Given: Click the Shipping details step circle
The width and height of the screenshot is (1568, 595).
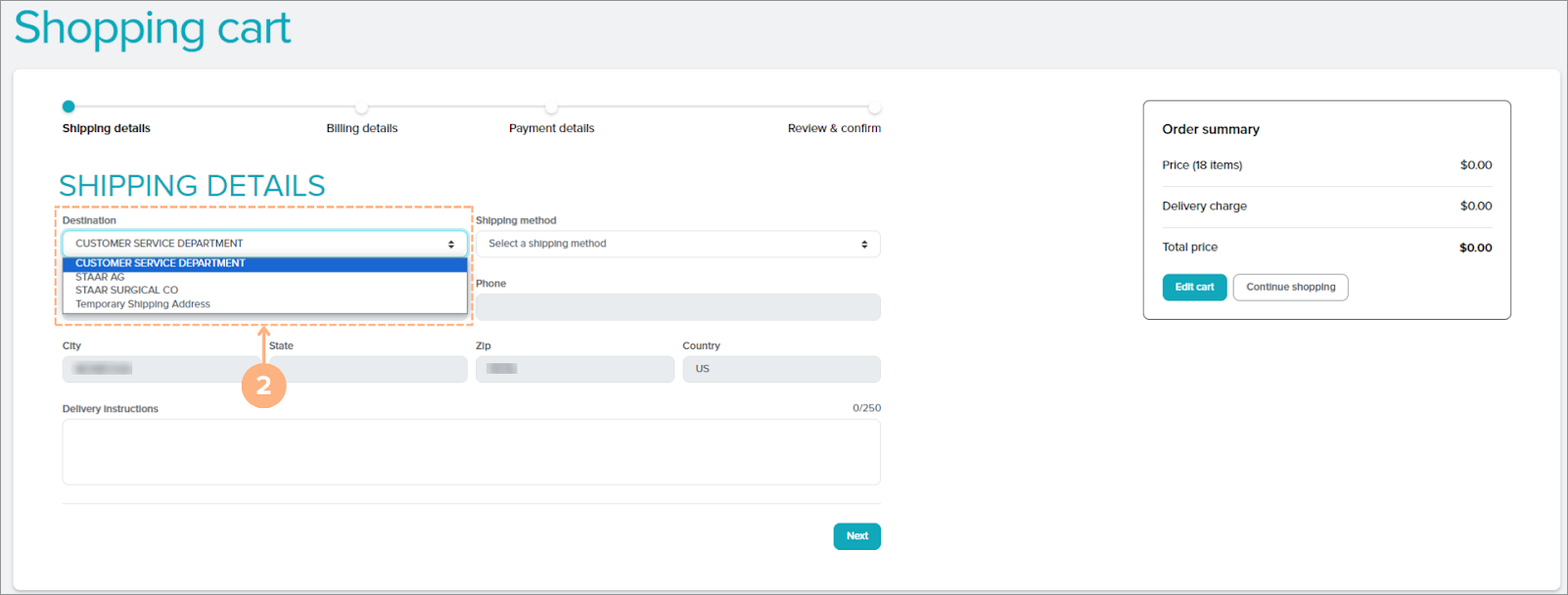Looking at the screenshot, I should (69, 107).
